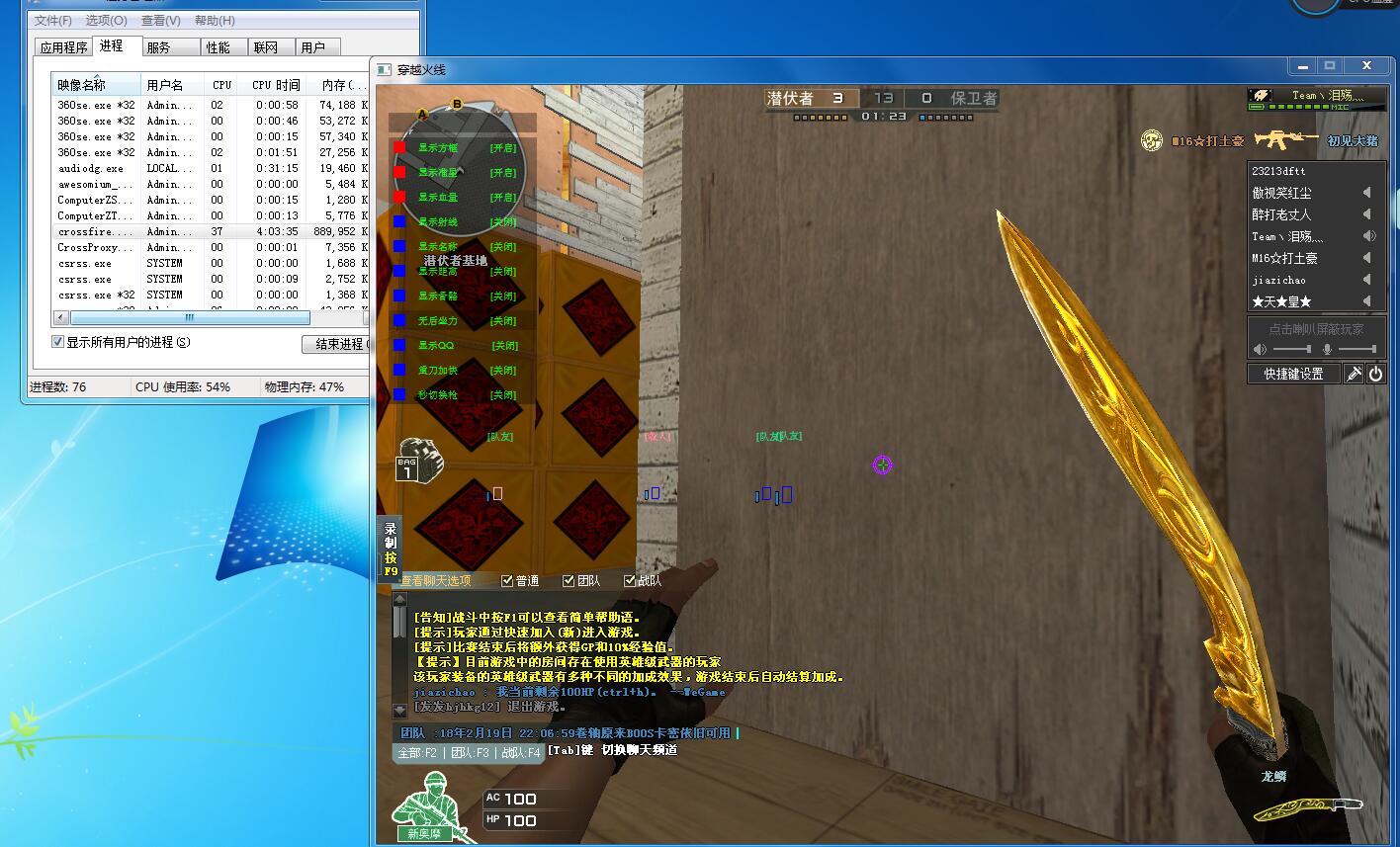Adjust the microphone volume slider
The image size is (1400, 847).
(1357, 349)
